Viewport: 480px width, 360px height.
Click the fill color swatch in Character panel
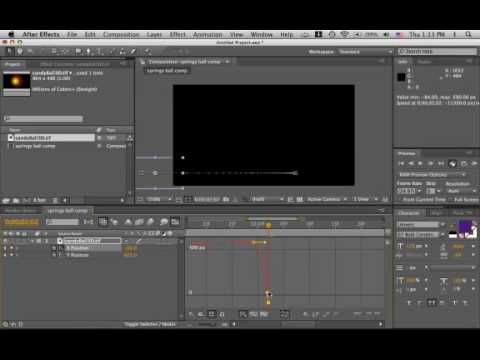click(465, 226)
